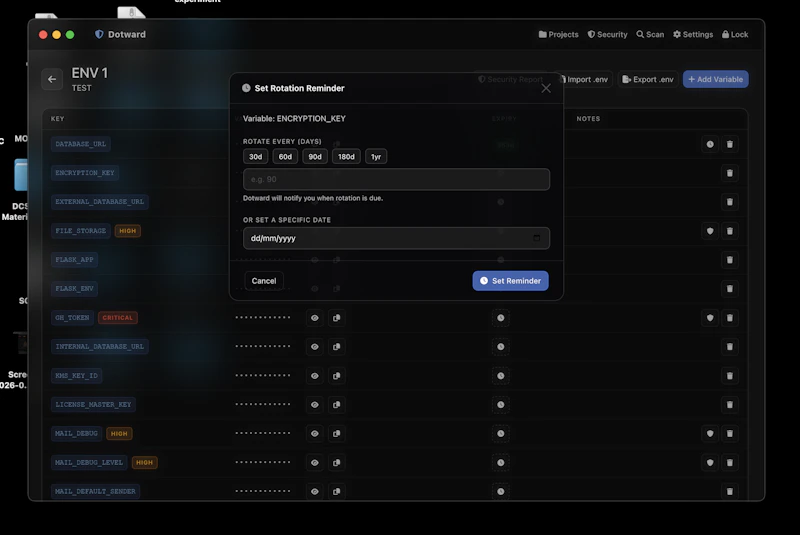Screen dimensions: 800x535
Task: Copy the GH_TOKEN value
Action: 337,318
